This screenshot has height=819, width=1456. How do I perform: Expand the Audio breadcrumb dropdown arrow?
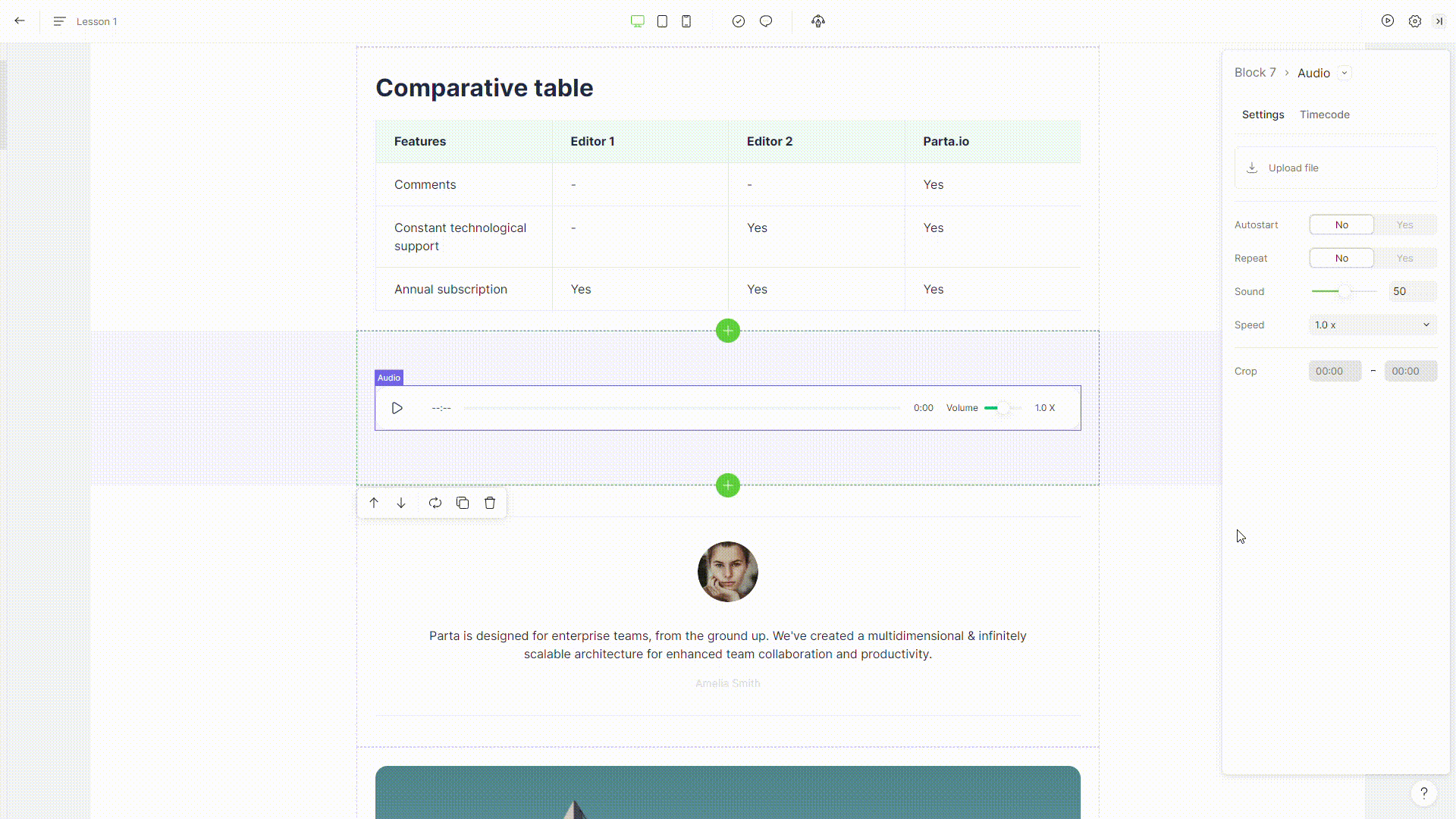coord(1345,73)
